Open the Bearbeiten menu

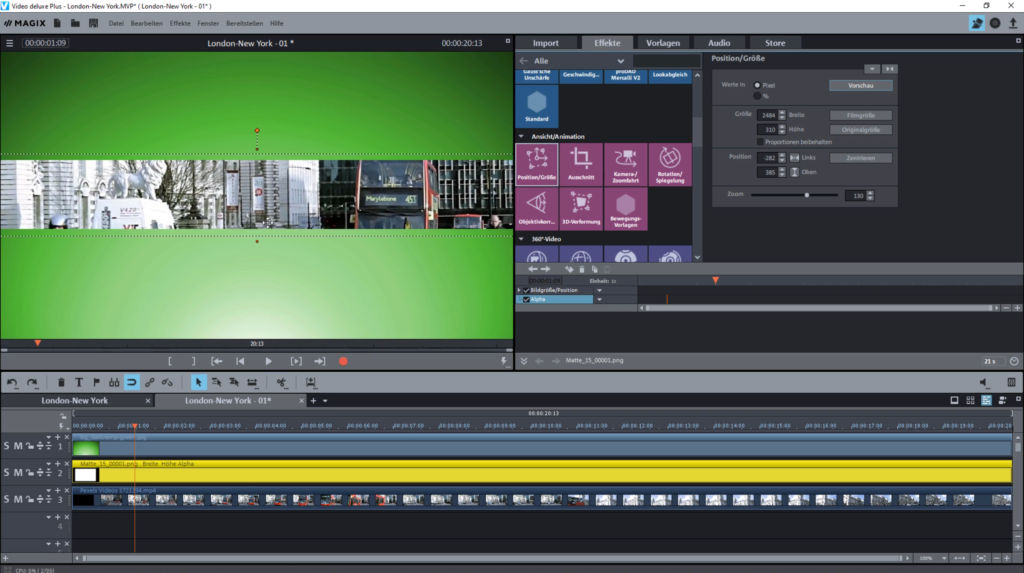point(146,24)
